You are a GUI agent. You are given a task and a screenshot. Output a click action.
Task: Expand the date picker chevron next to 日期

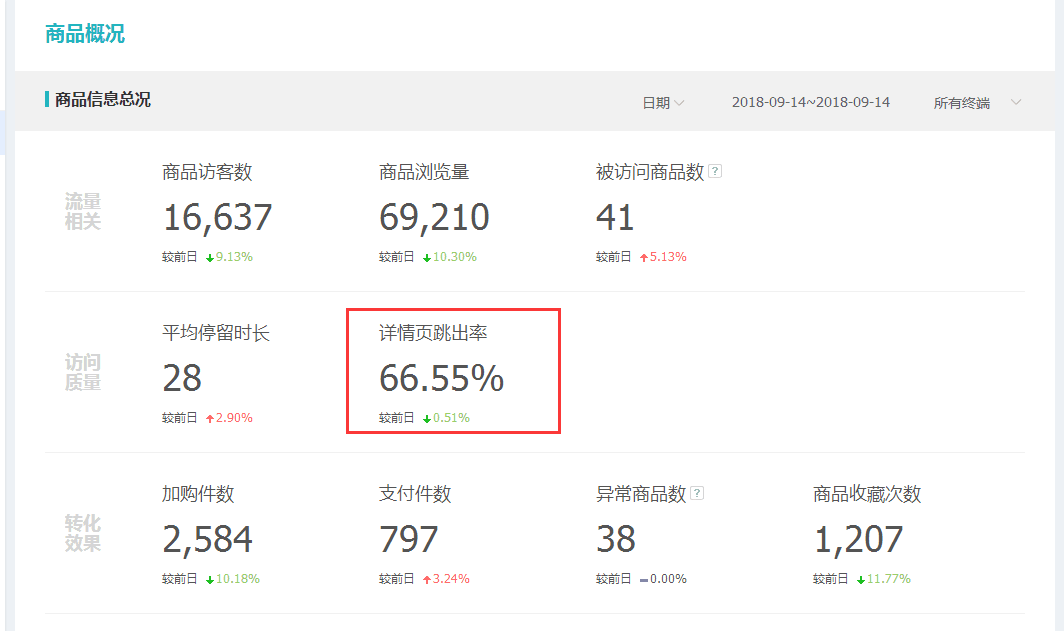[682, 102]
